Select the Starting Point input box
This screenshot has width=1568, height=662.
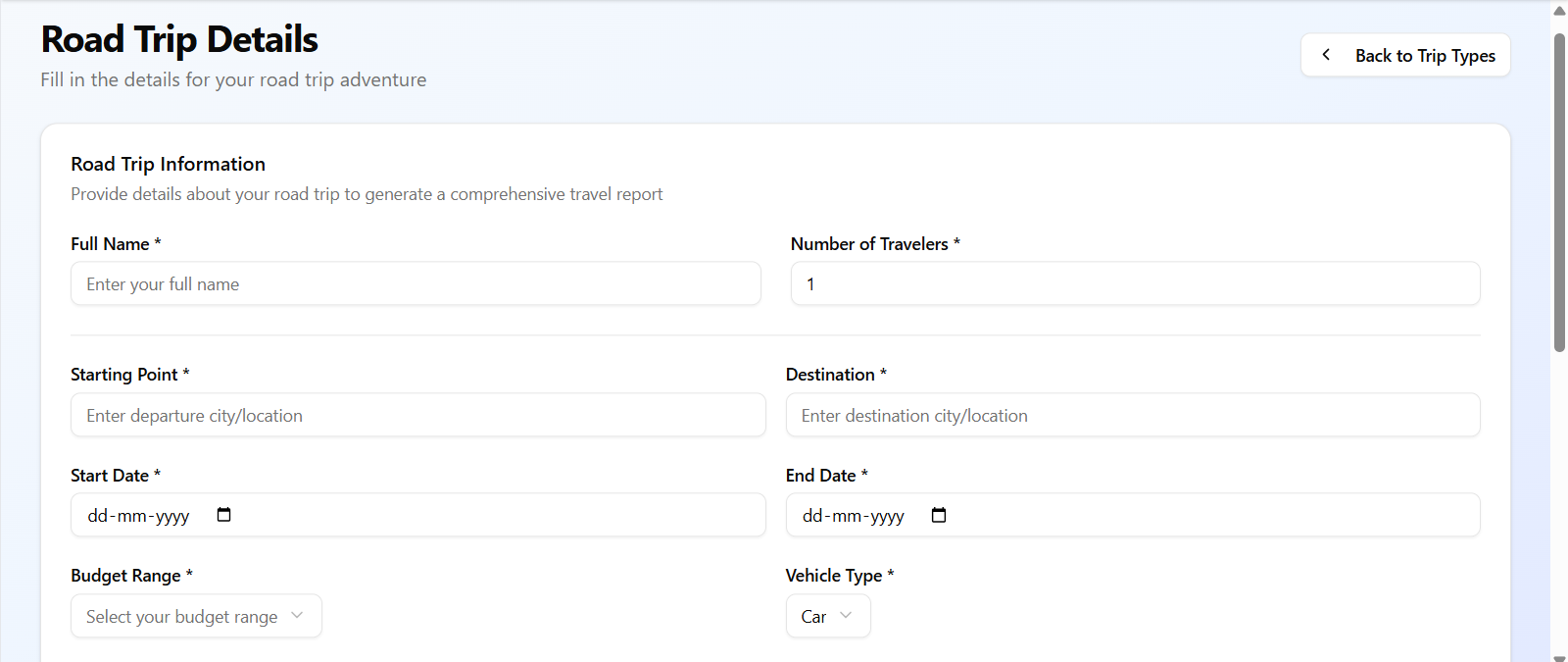tap(417, 415)
